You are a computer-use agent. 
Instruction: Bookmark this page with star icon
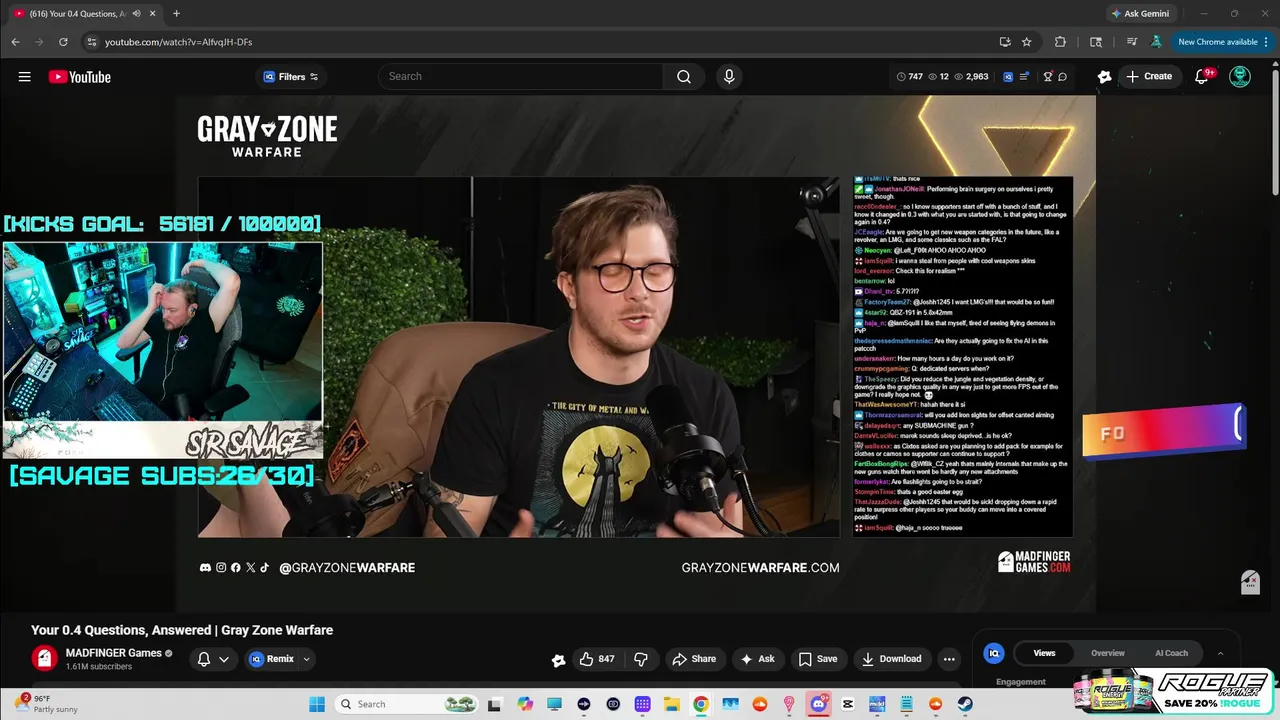pos(1026,42)
